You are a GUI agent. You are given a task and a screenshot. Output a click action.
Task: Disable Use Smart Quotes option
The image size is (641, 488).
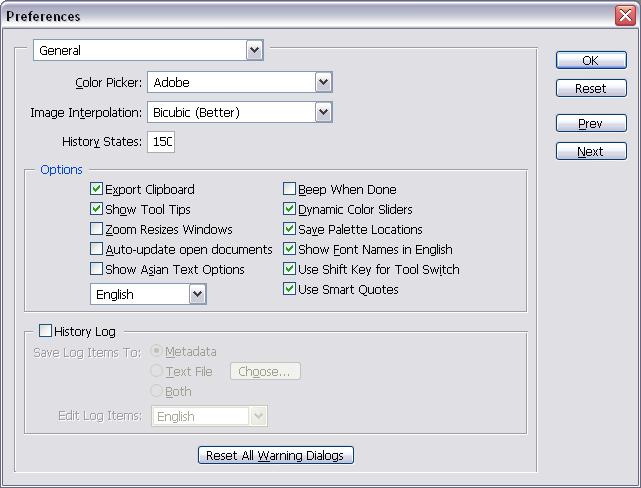click(x=290, y=289)
